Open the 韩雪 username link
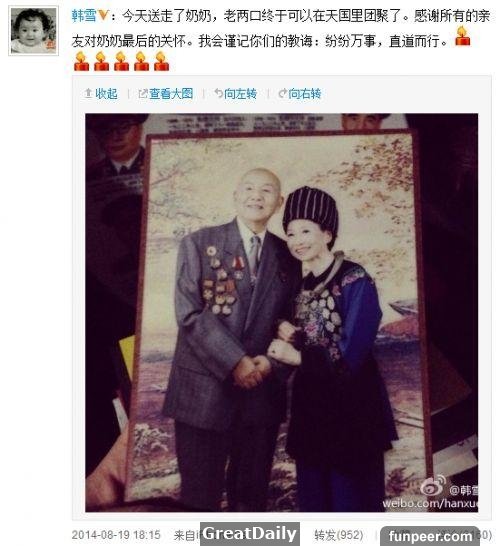 pyautogui.click(x=84, y=15)
